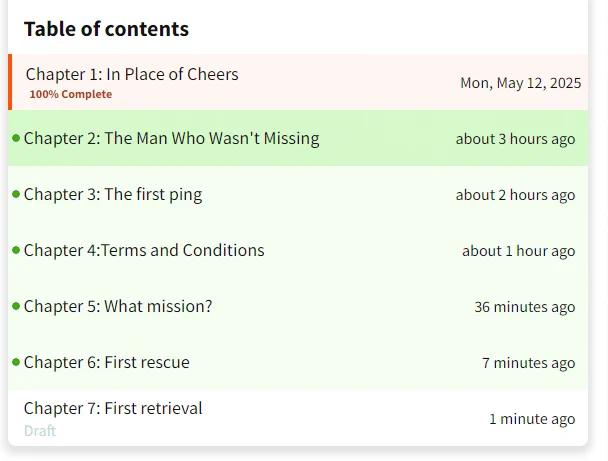Click green dot beside Chapter 2
Screen dimensions: 608x461
pyautogui.click(x=16, y=138)
